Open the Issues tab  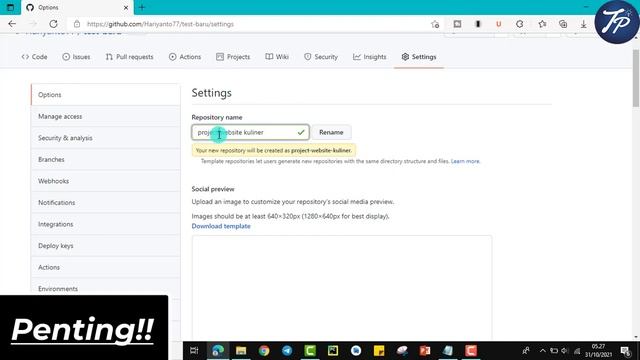(x=76, y=57)
